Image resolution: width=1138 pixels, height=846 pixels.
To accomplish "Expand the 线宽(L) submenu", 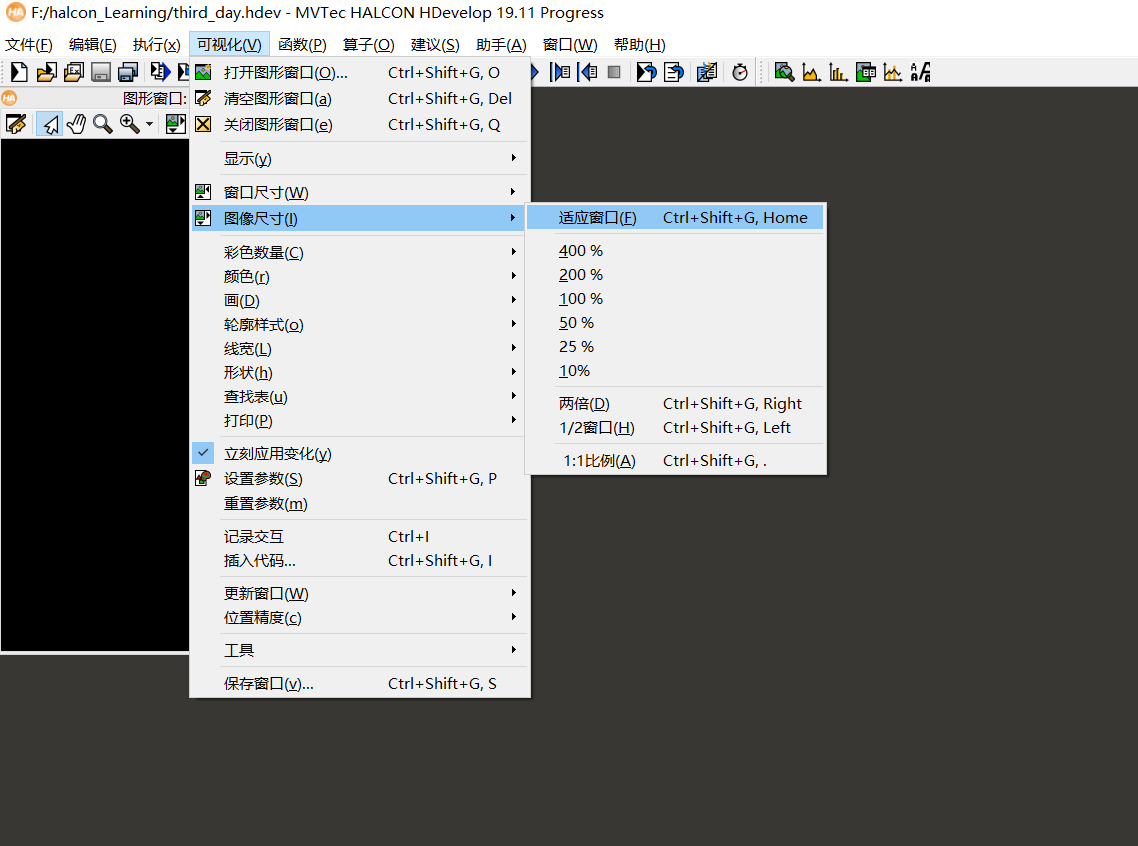I will (360, 348).
